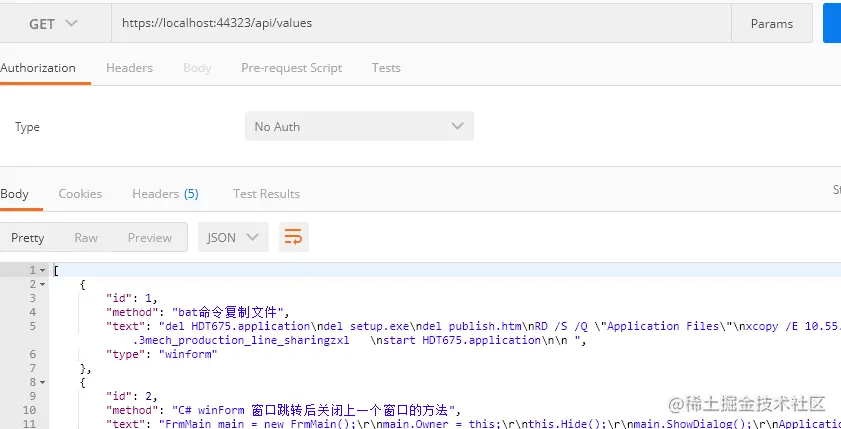Toggle the line wrap icon
This screenshot has width=841, height=429.
click(293, 237)
